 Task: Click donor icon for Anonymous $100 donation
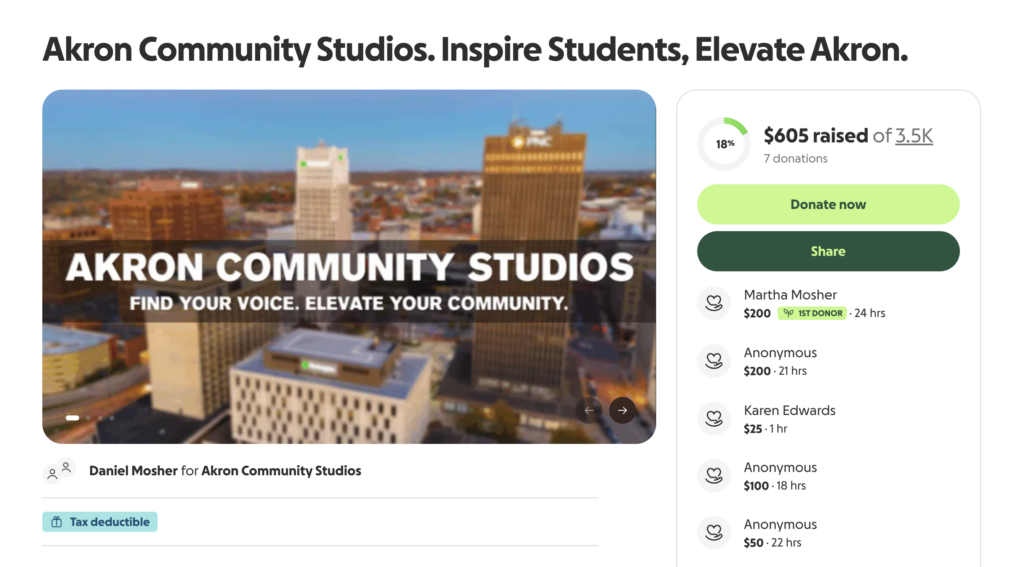pos(713,475)
